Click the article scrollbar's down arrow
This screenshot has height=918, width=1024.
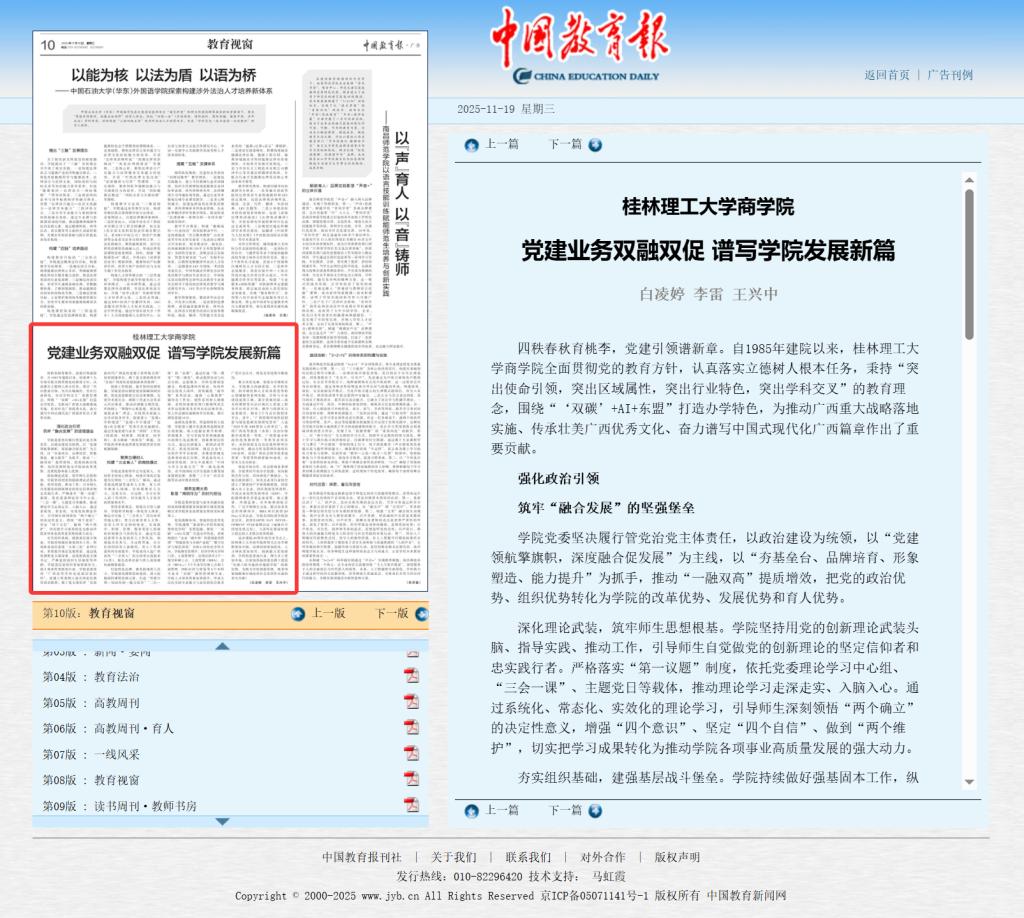(969, 781)
